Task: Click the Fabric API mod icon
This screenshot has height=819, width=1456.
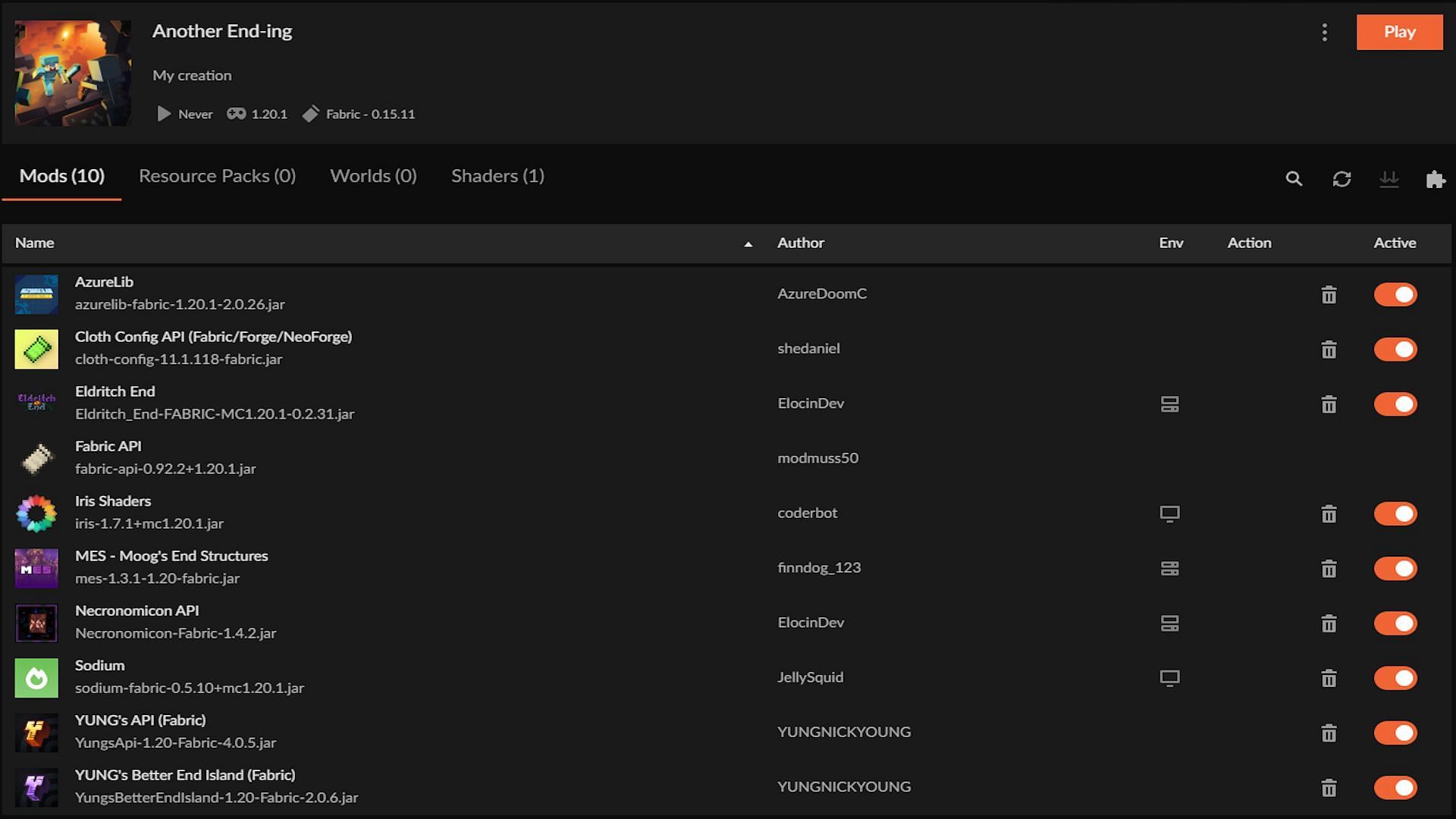Action: pos(36,459)
